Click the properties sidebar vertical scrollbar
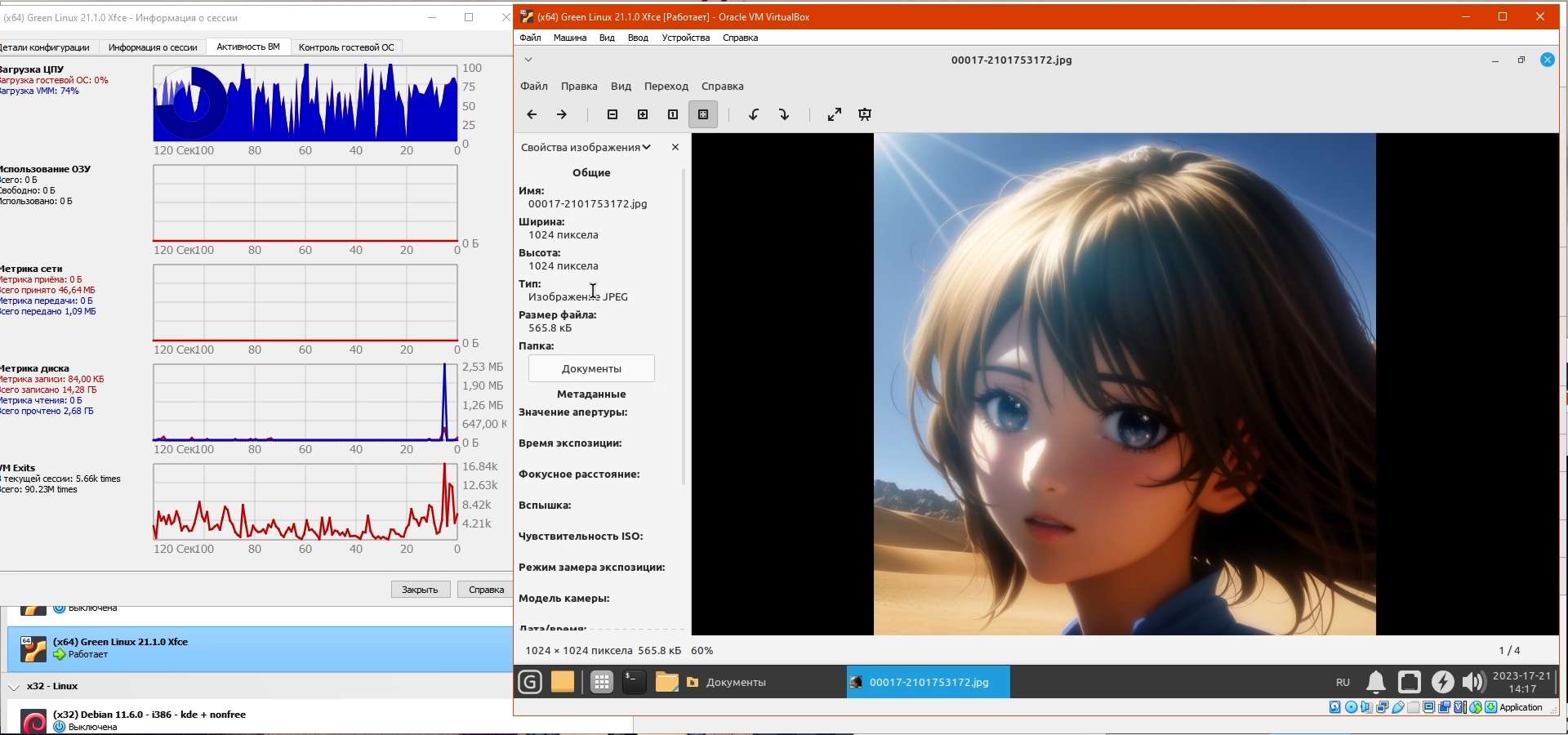Viewport: 1568px width, 735px height. 684,327
